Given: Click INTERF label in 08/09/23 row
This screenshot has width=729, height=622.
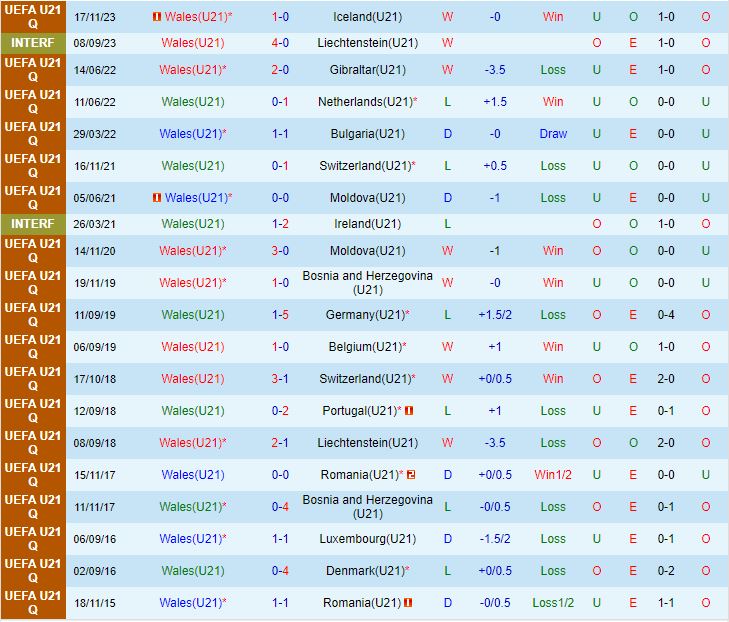Looking at the screenshot, I should [33, 43].
